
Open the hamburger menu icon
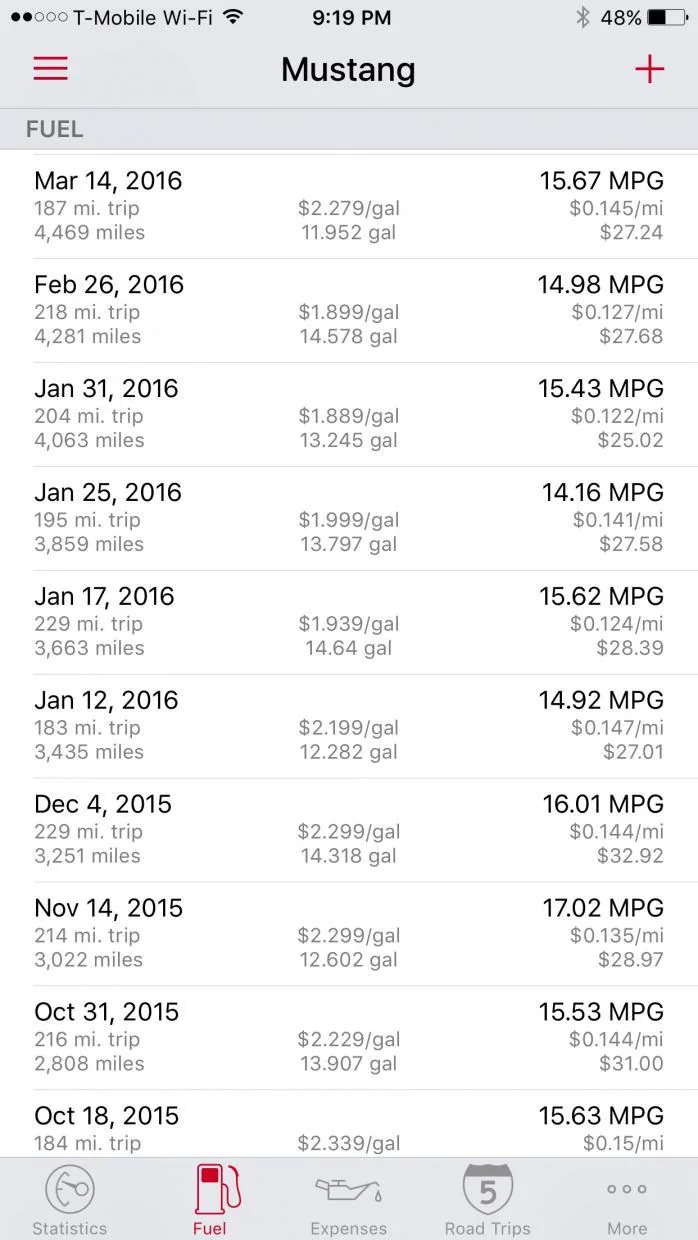(51, 68)
